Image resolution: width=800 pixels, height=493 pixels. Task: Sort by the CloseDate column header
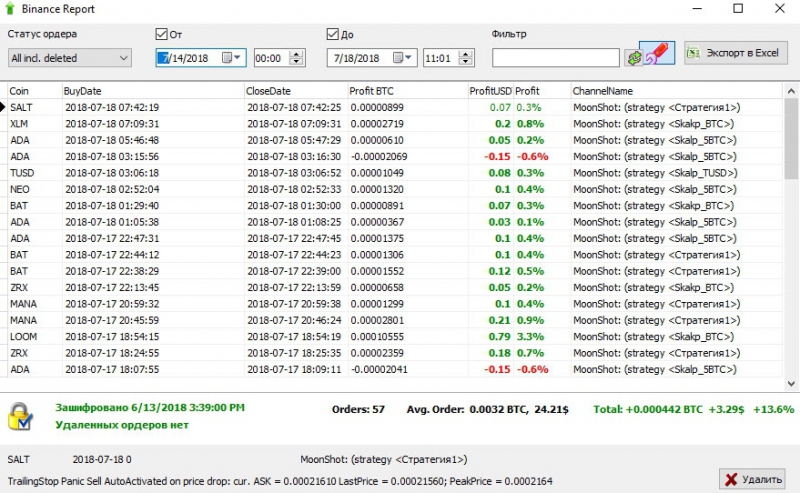click(296, 91)
